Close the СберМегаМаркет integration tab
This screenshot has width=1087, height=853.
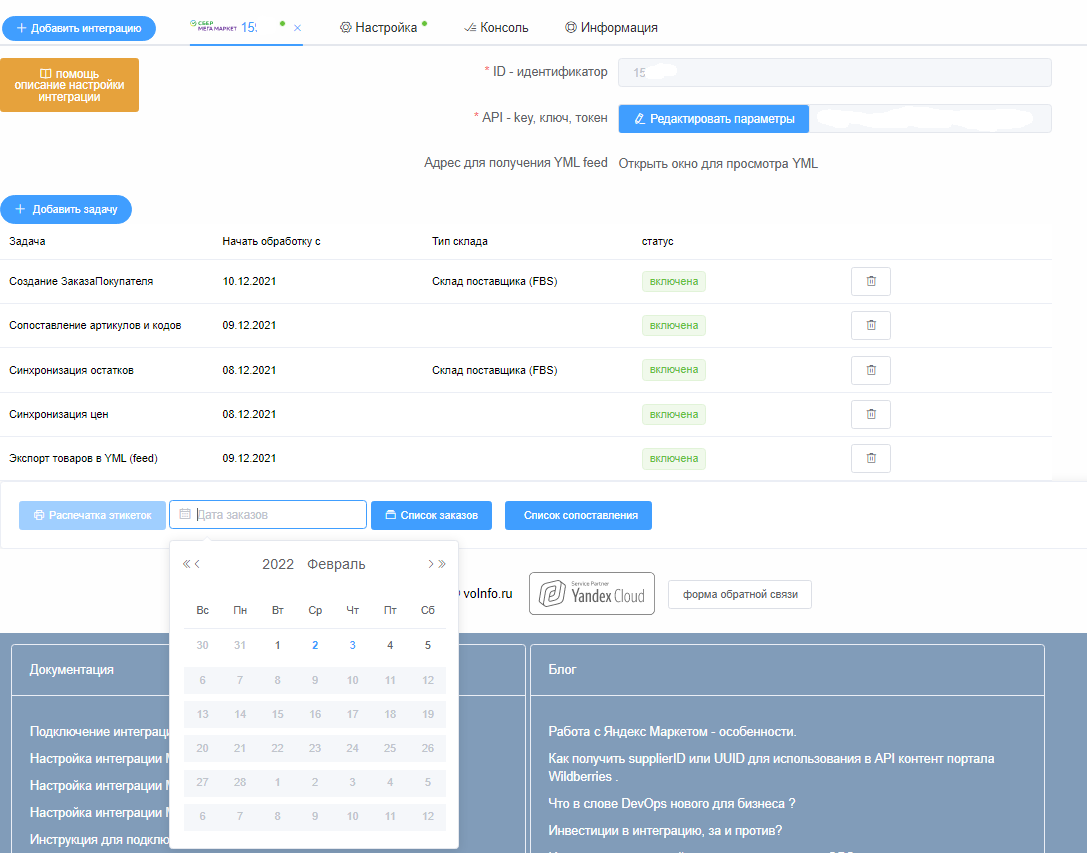click(x=297, y=28)
